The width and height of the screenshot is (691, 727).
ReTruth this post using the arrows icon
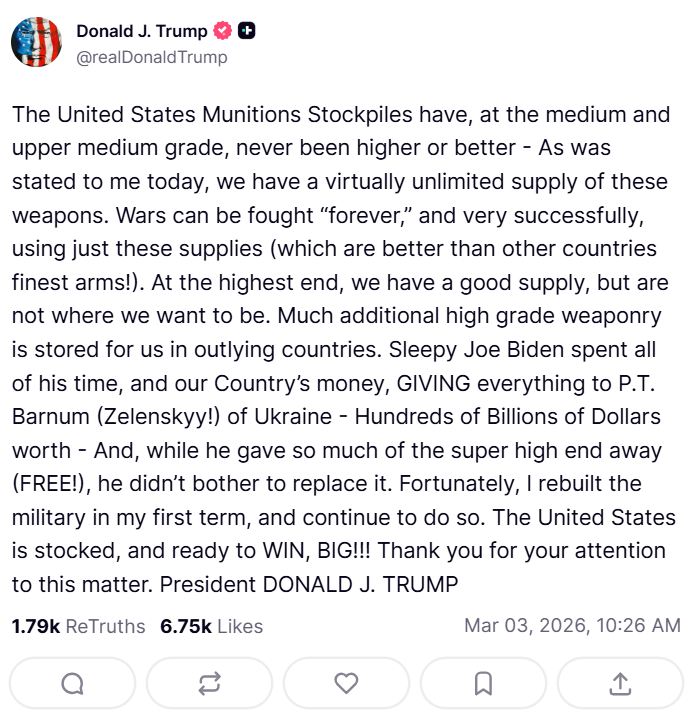coord(209,683)
